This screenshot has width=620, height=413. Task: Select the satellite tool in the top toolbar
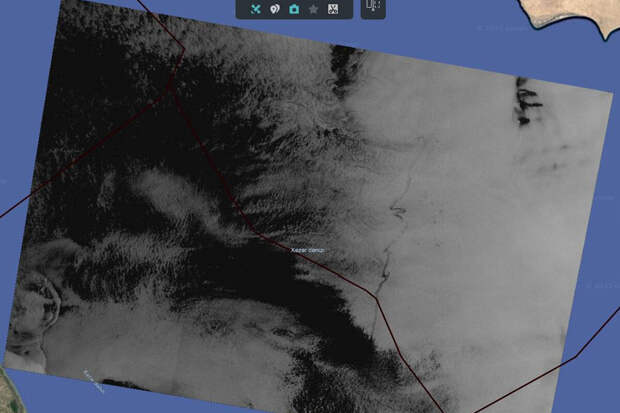(256, 9)
